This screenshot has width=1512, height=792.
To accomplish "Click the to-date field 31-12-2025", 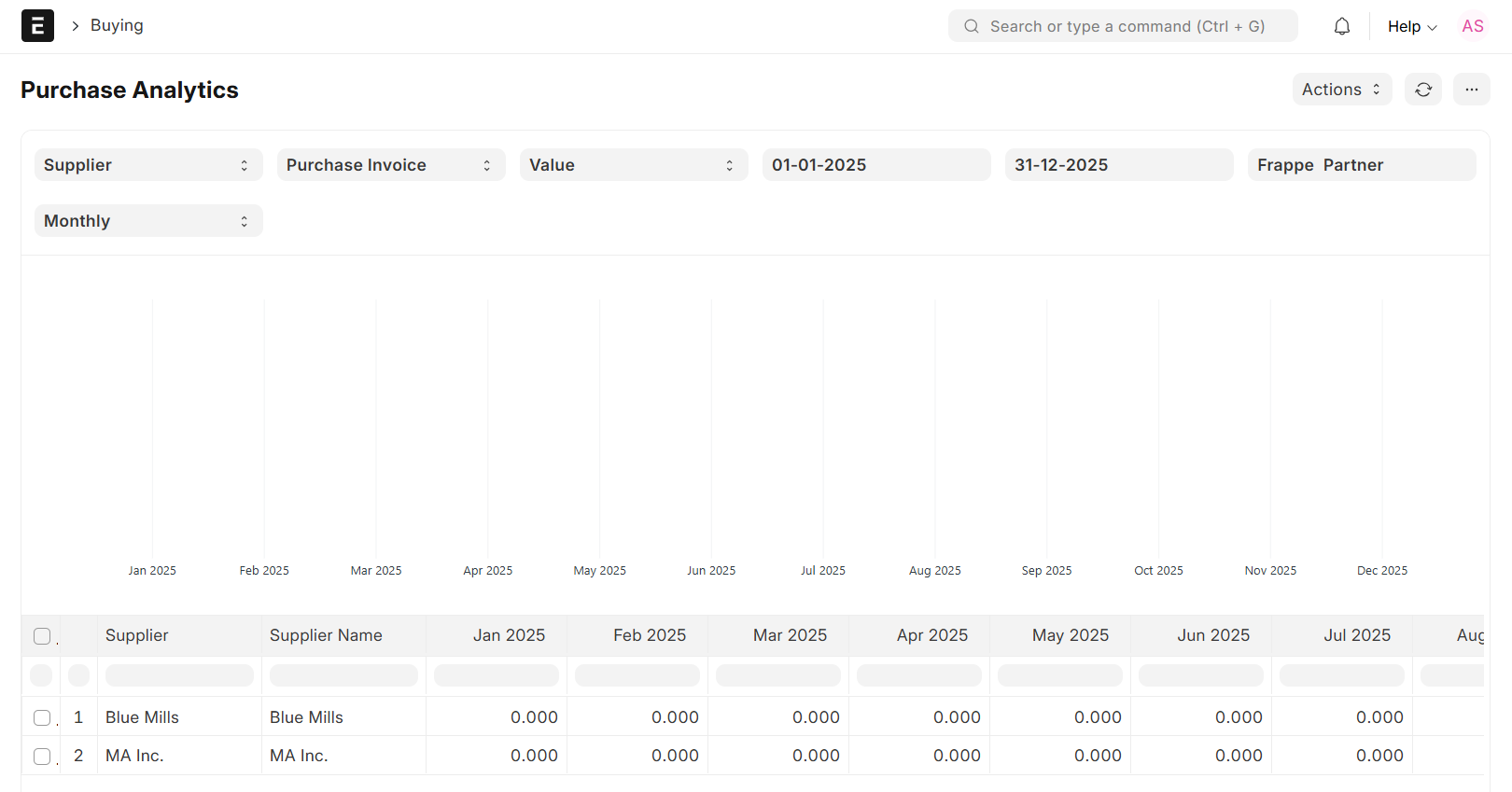I will tap(1119, 165).
